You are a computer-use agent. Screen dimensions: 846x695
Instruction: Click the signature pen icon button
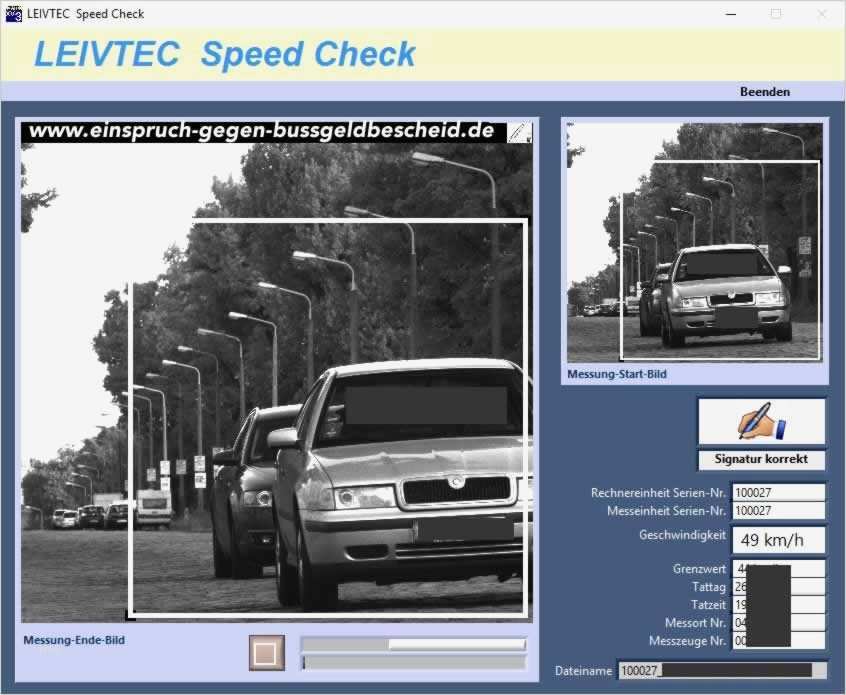[x=761, y=421]
